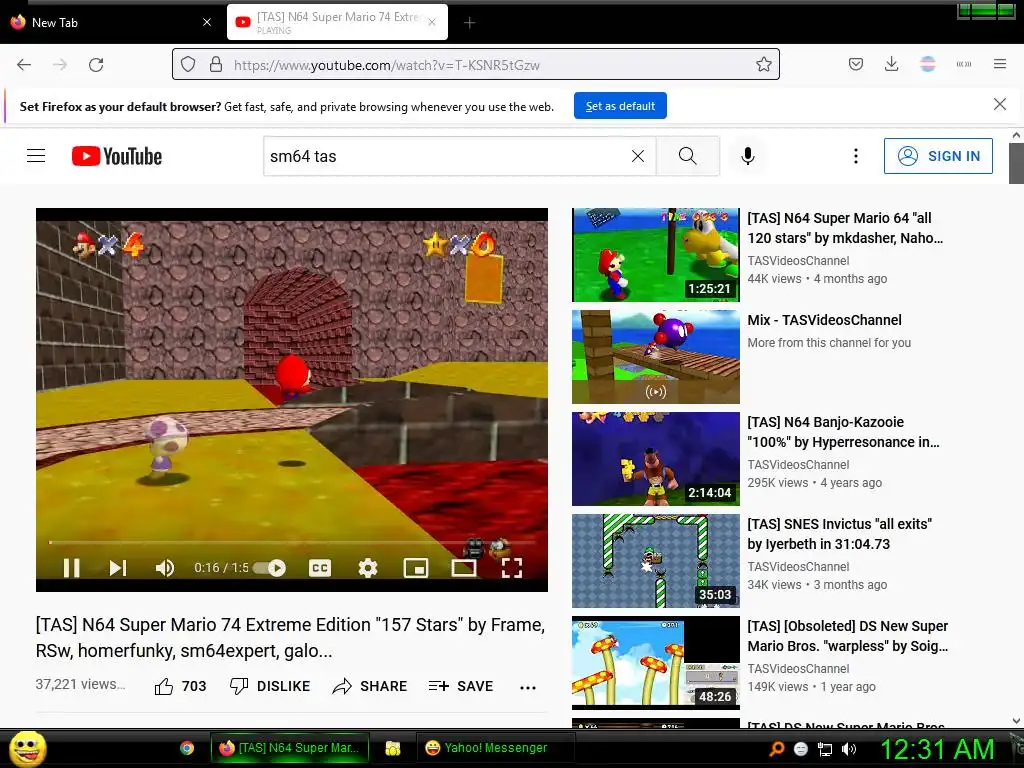Viewport: 1024px width, 768px height.
Task: Clear the search box with the X
Action: [638, 156]
